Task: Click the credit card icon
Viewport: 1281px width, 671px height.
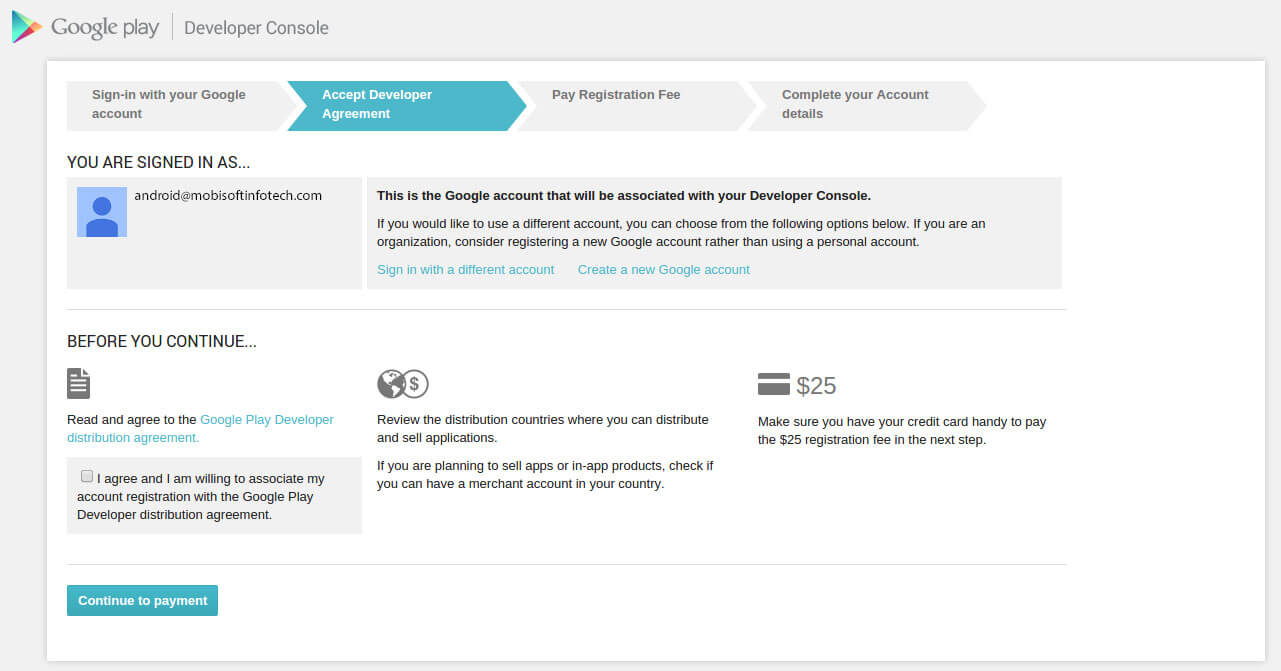Action: [774, 384]
